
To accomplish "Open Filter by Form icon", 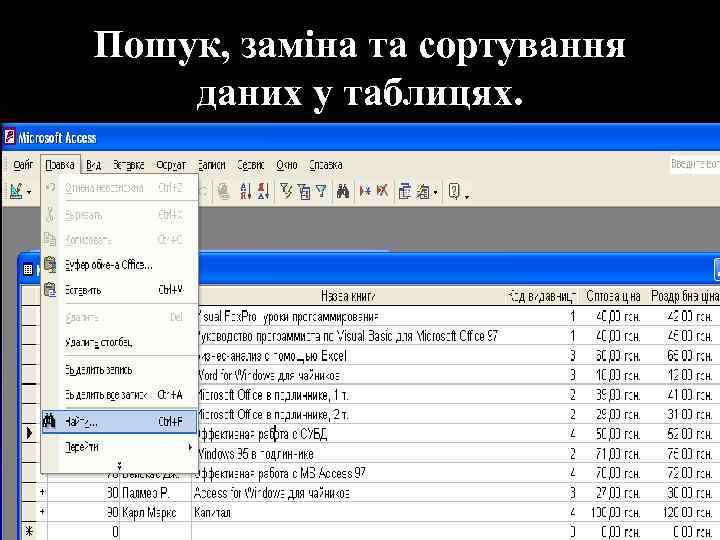I will (304, 191).
